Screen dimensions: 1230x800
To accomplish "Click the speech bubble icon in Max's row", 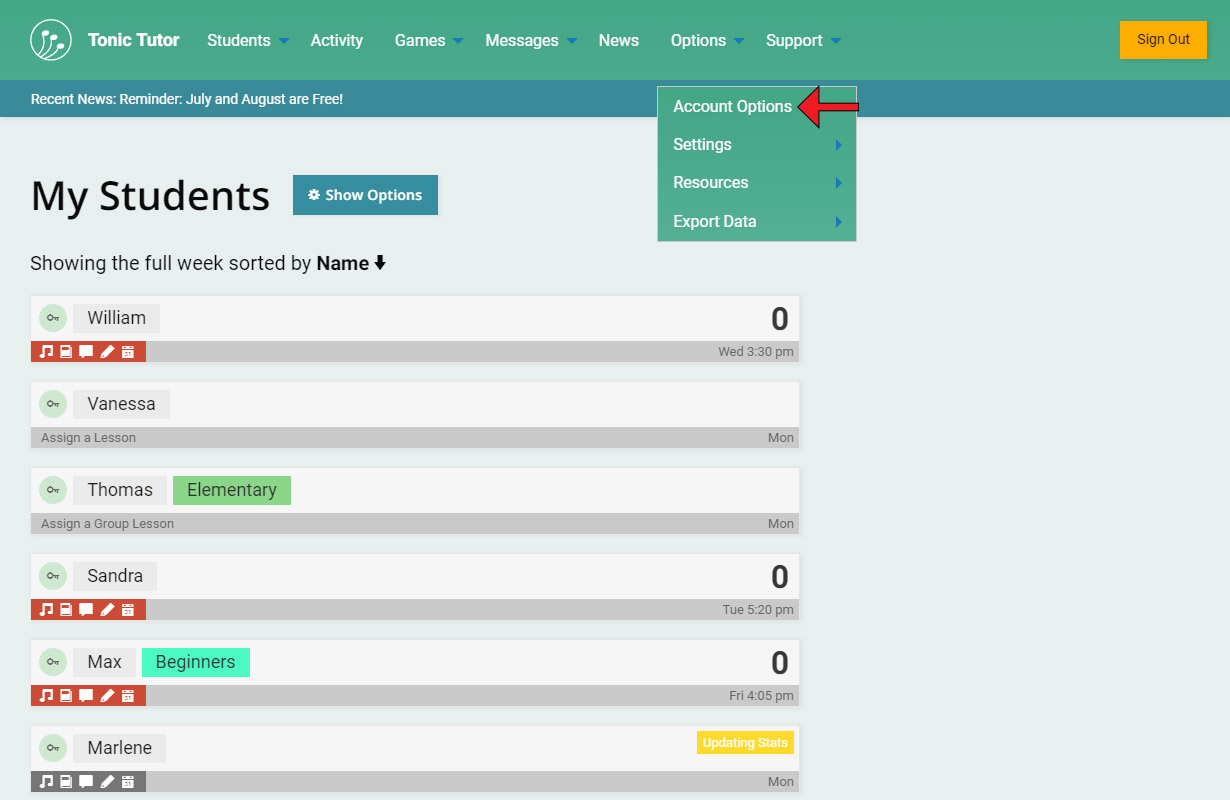I will [86, 696].
